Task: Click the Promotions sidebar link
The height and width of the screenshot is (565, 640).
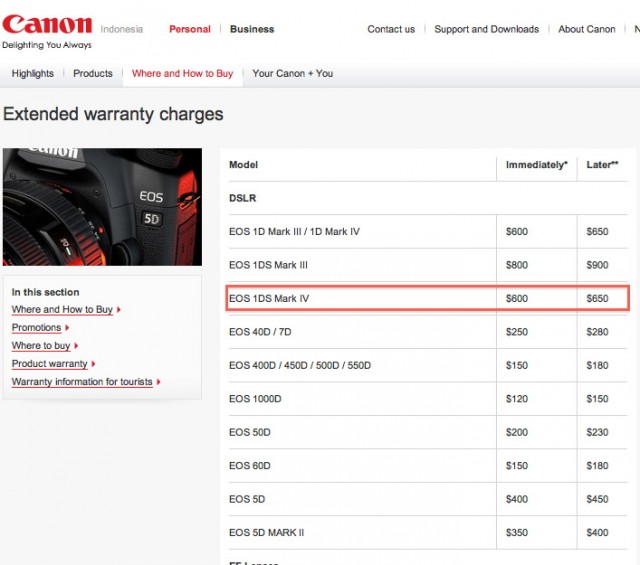Action: 36,328
